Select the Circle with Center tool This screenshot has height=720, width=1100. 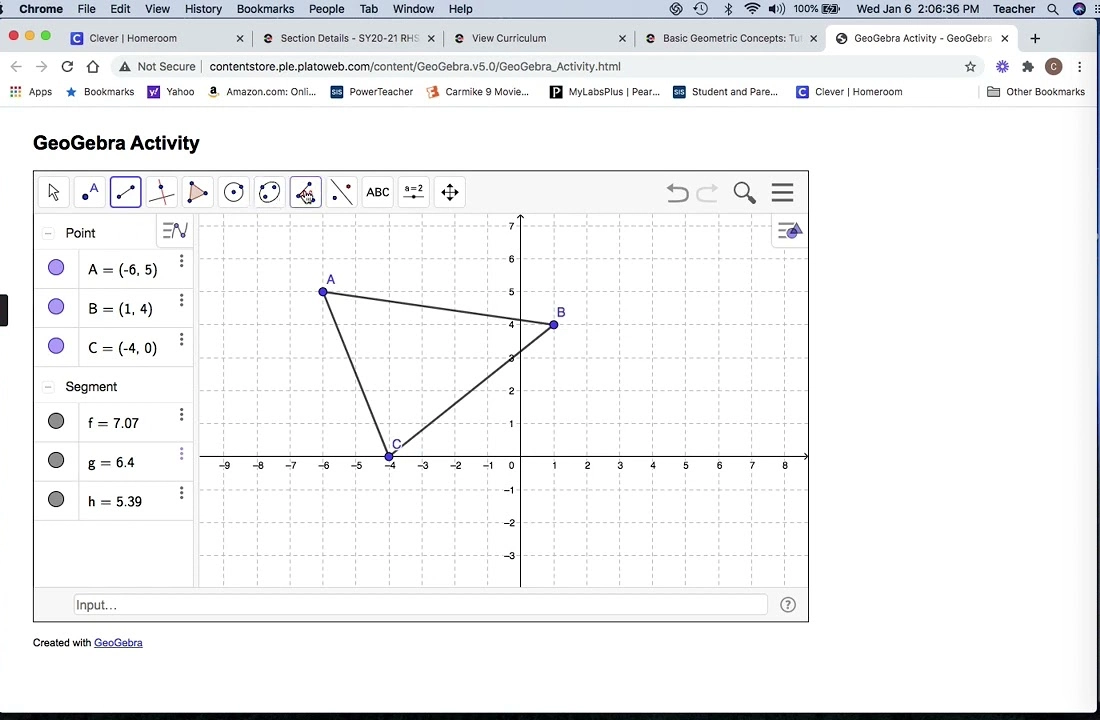pos(234,192)
